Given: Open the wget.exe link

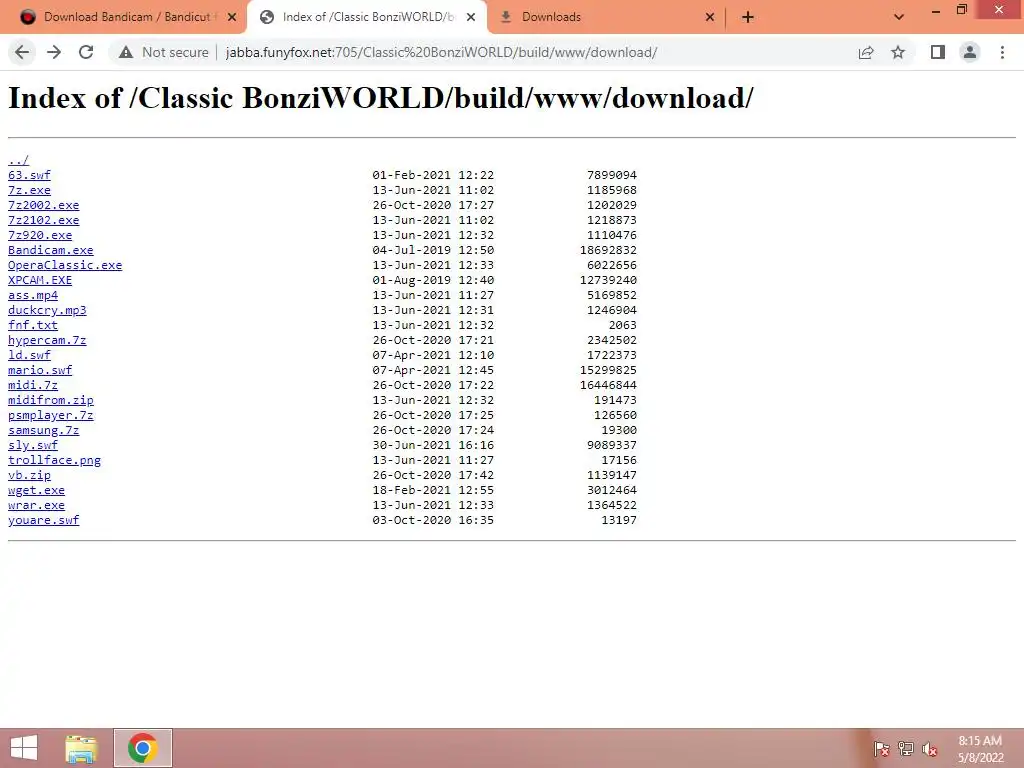Looking at the screenshot, I should coord(37,490).
